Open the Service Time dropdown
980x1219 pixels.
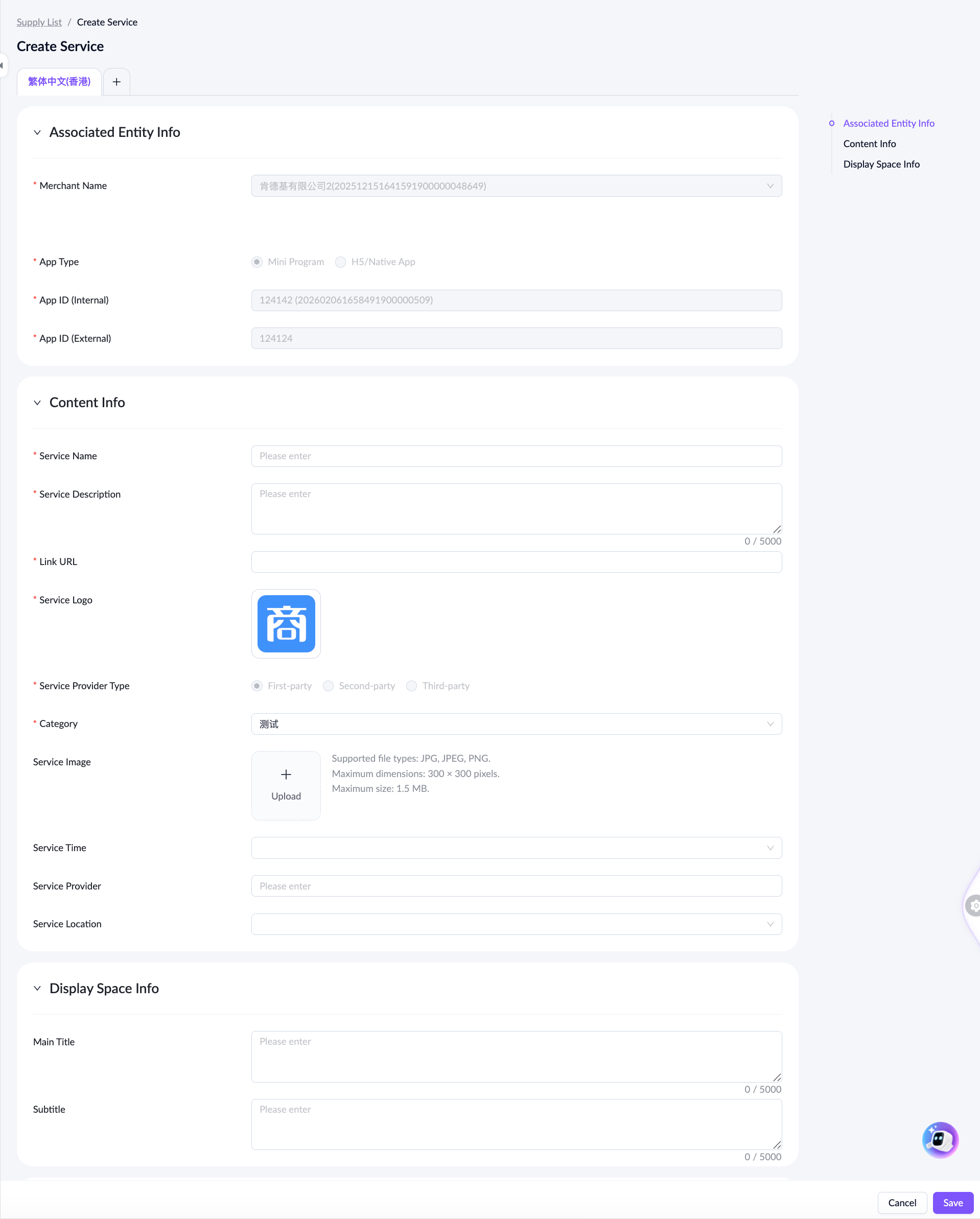point(516,848)
